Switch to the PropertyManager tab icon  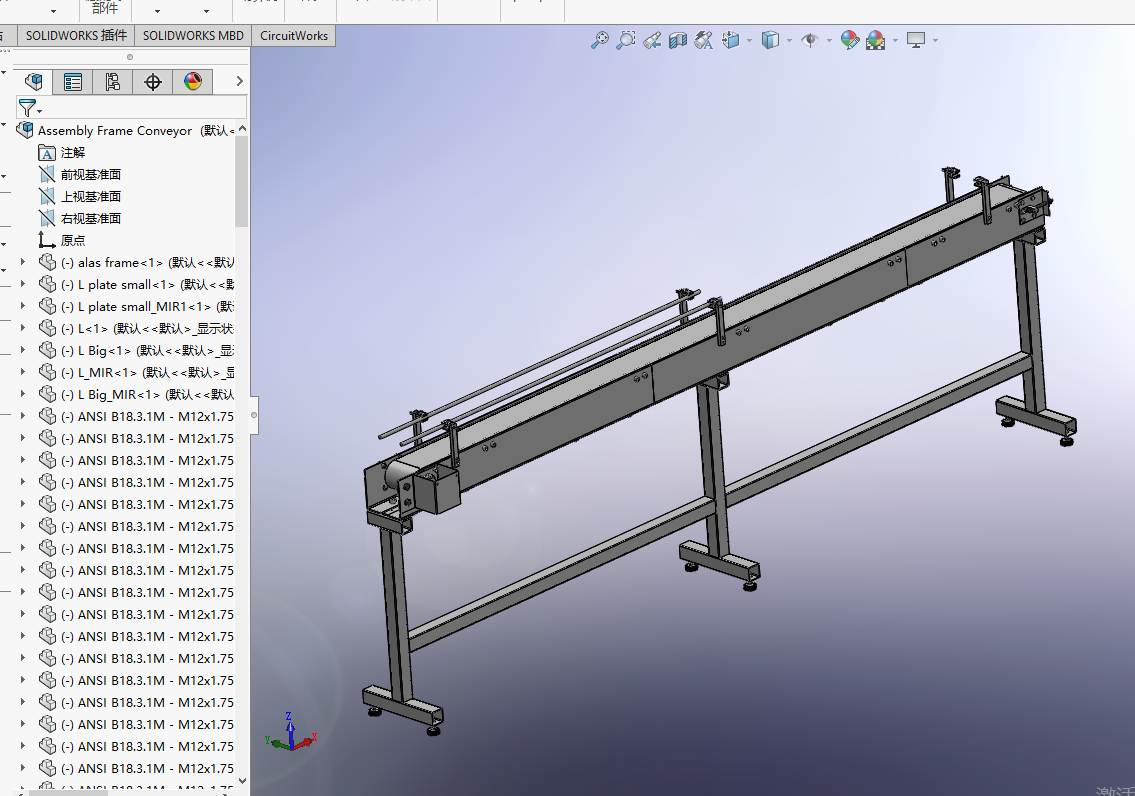(72, 82)
